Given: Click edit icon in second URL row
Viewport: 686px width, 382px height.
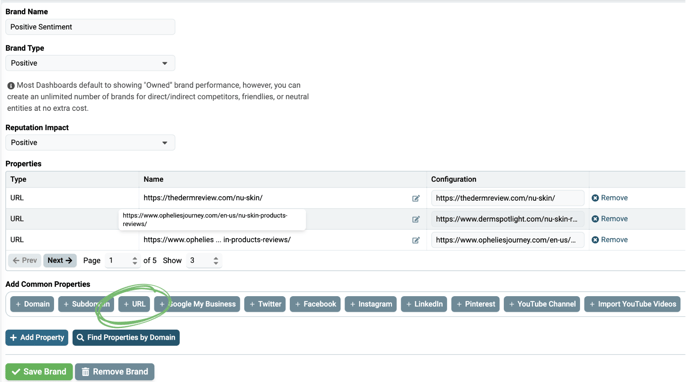Looking at the screenshot, I should point(416,219).
